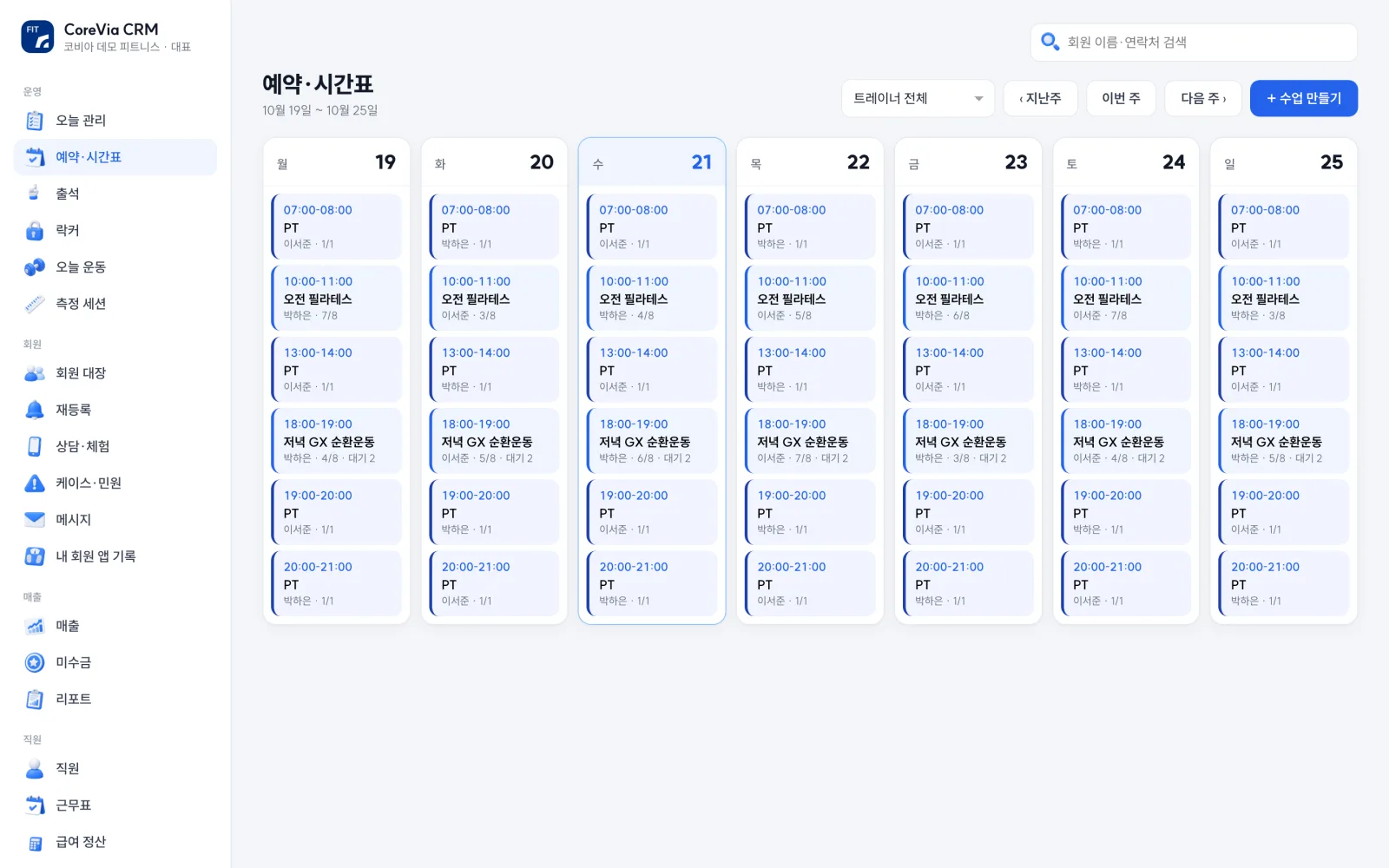This screenshot has height=868, width=1389.
Task: Click the 매출 chart icon
Action: coord(35,626)
